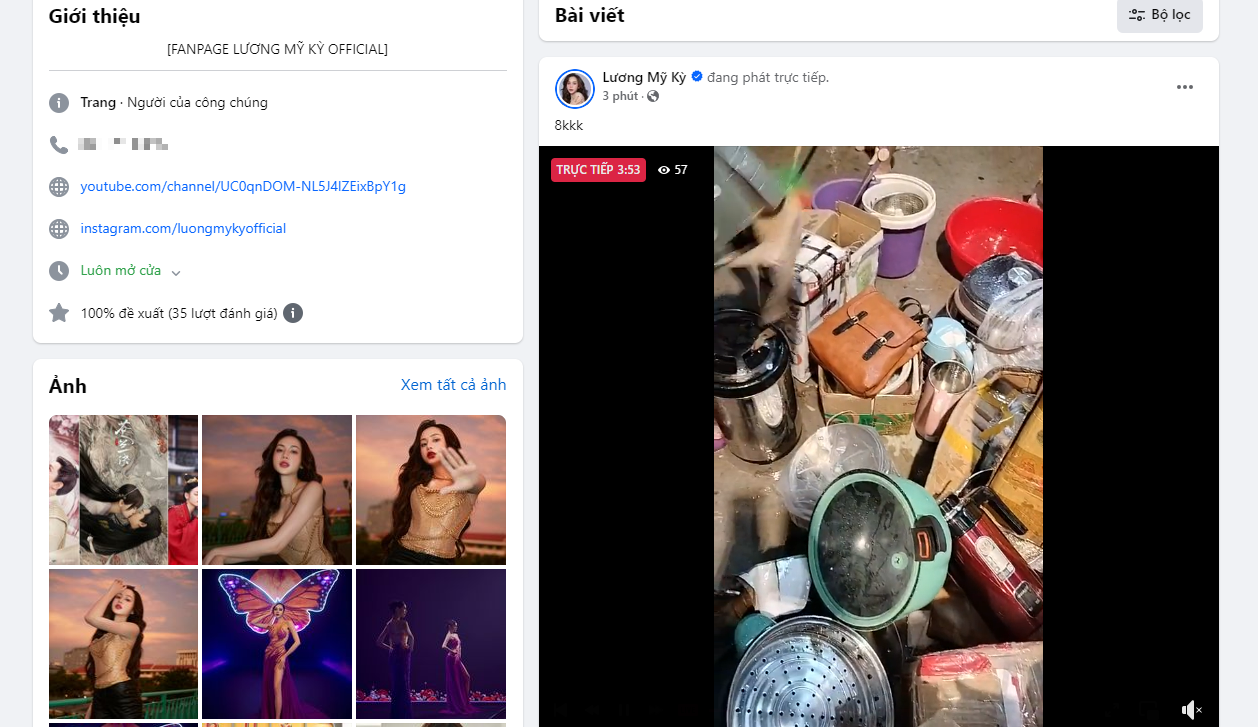The height and width of the screenshot is (727, 1258).
Task: Open the butterfly wings costume photo
Action: point(277,643)
